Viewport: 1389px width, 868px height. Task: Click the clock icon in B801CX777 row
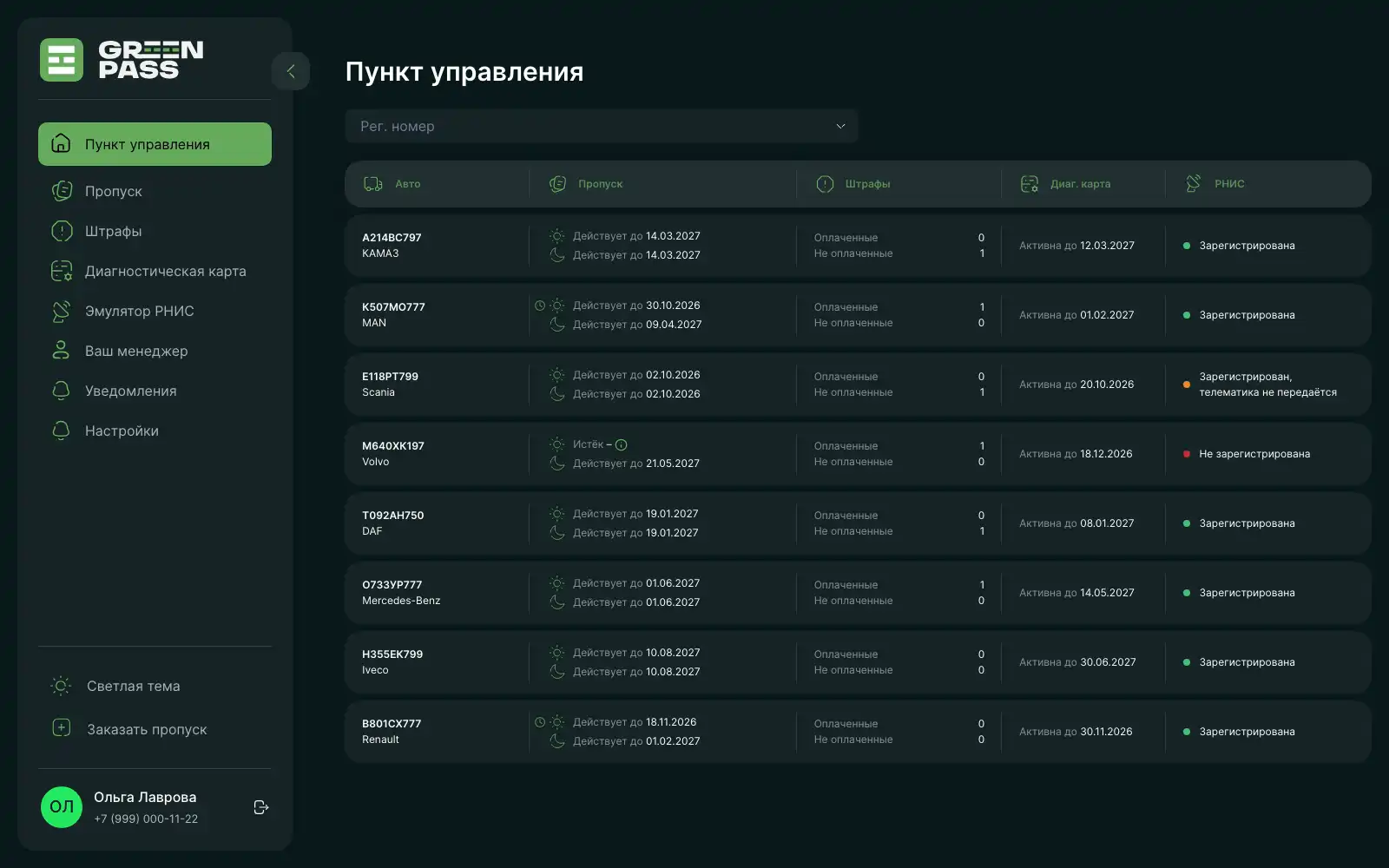click(540, 722)
